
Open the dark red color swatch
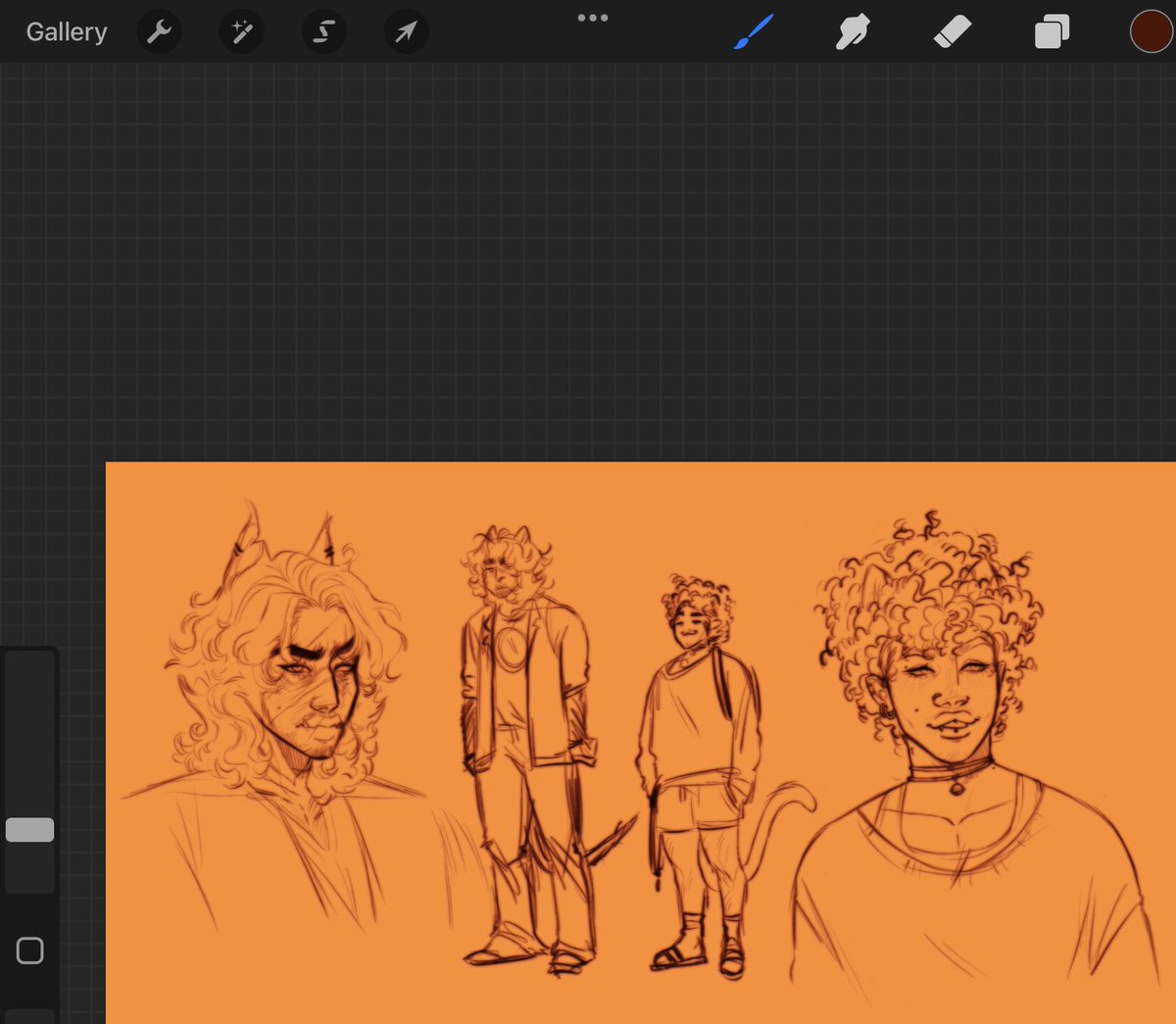click(1151, 32)
